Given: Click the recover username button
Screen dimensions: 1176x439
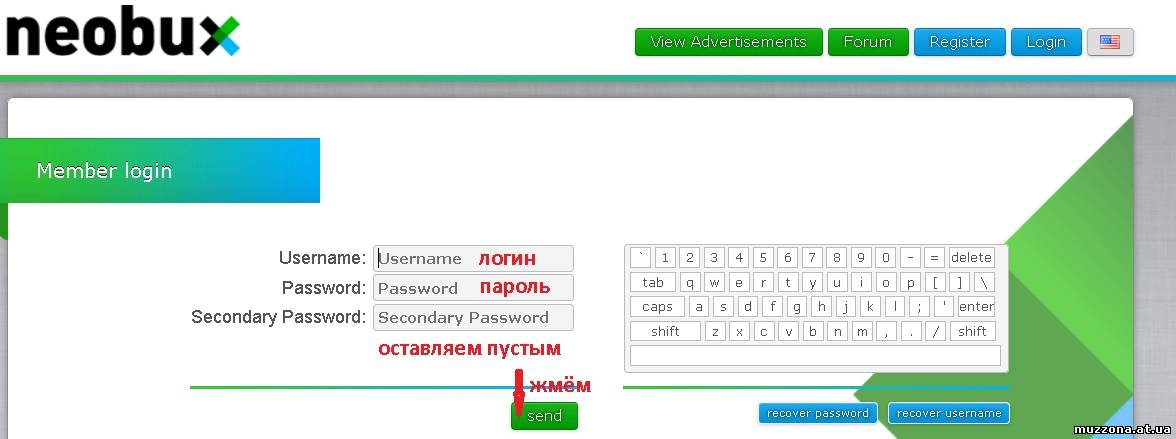Looking at the screenshot, I should [x=949, y=413].
